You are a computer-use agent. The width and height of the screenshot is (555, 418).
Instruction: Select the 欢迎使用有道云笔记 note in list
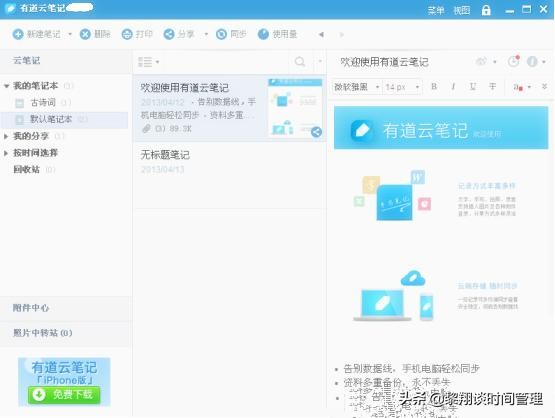click(x=229, y=108)
